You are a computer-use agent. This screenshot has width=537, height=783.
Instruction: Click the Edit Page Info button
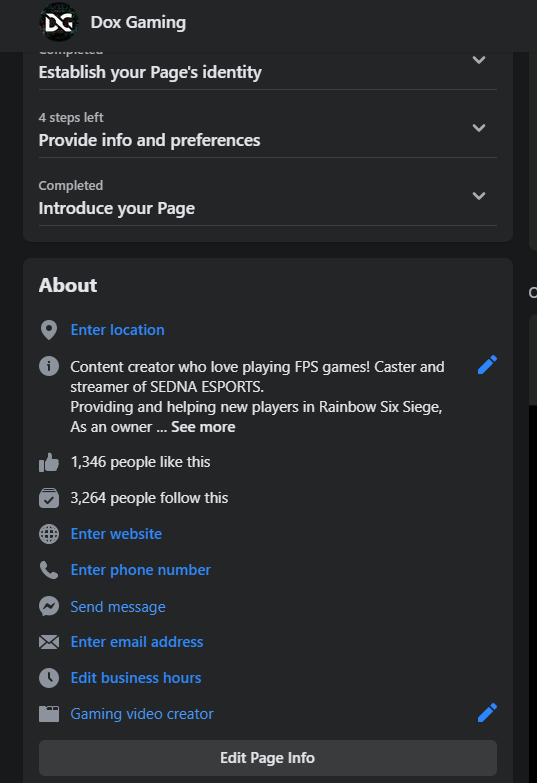(268, 758)
